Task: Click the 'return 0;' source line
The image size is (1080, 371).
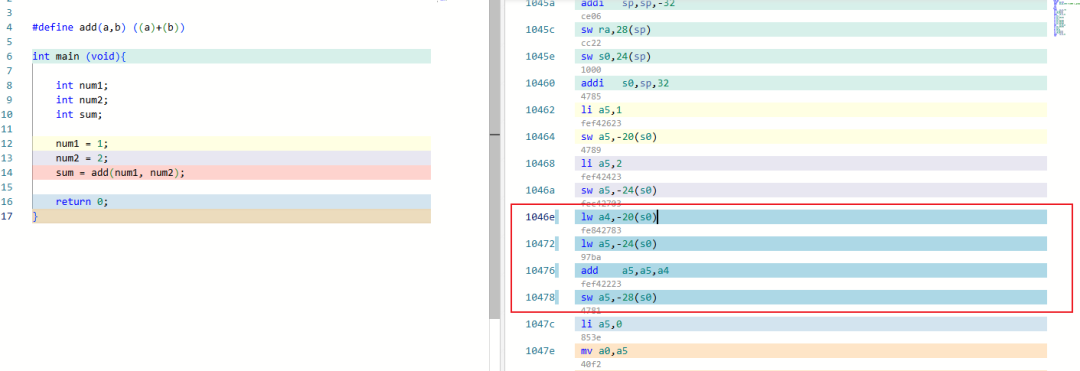Action: pos(231,202)
